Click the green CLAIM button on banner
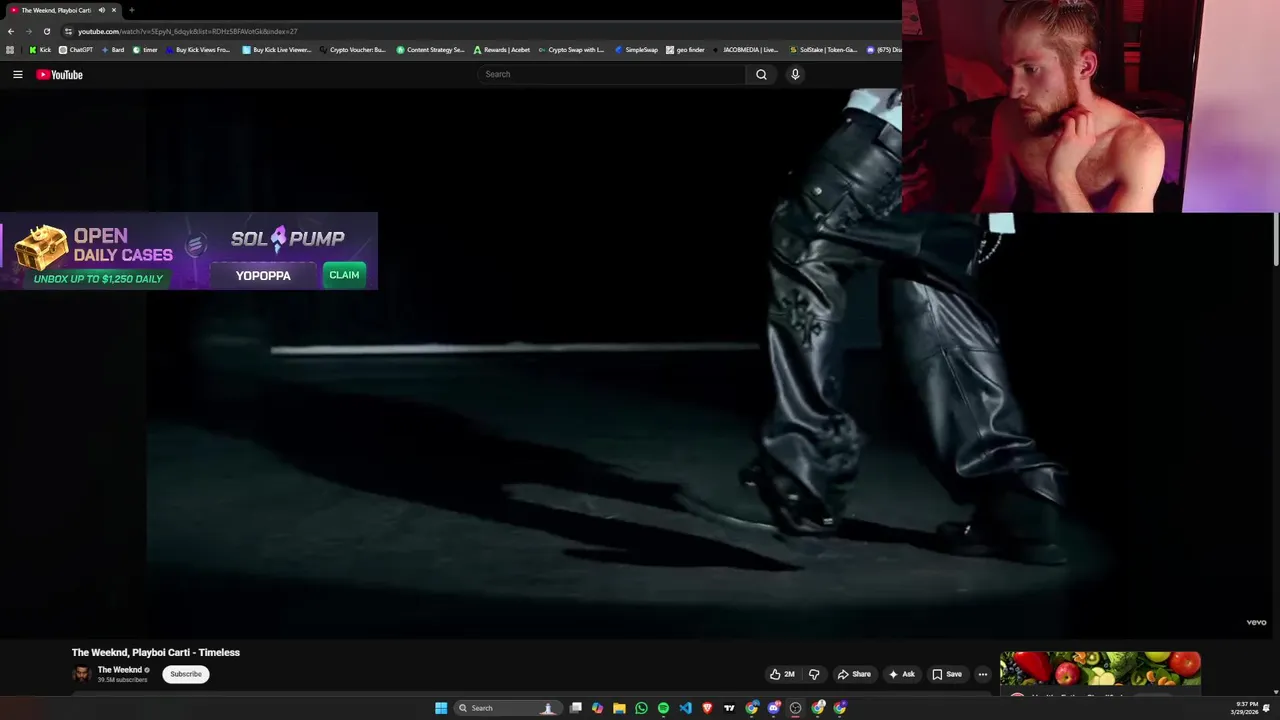The image size is (1280, 720). [344, 275]
